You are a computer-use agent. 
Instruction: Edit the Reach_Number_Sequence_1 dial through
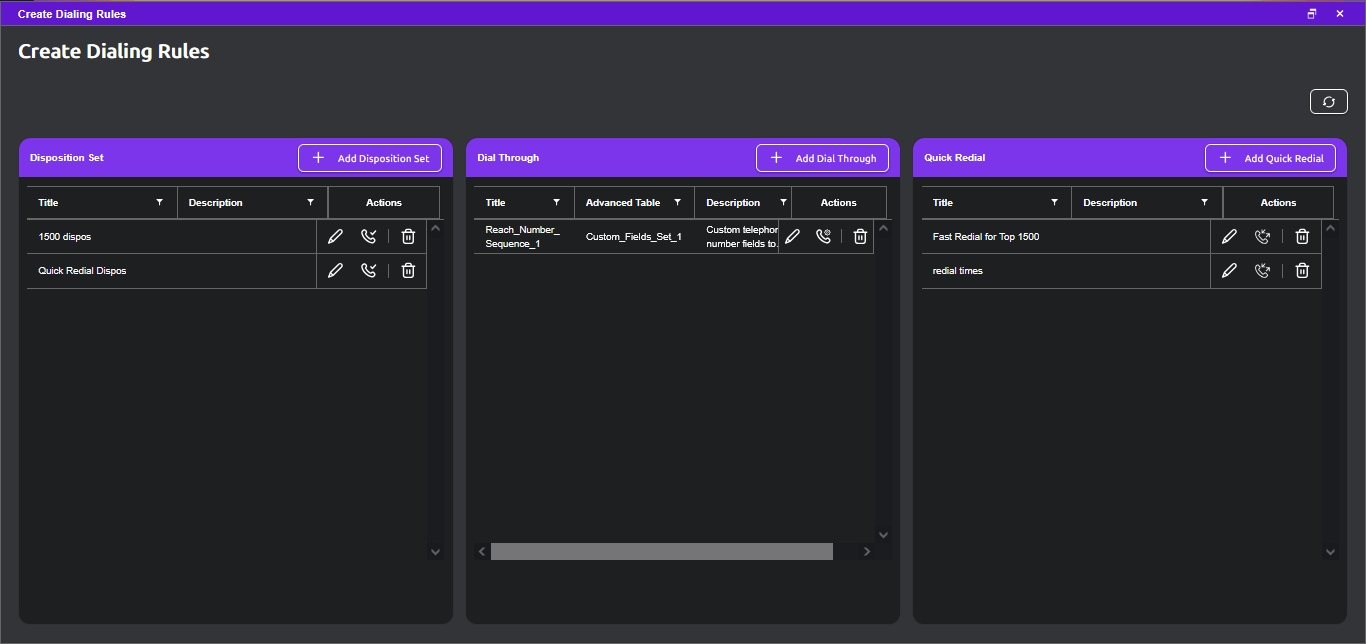pyautogui.click(x=792, y=237)
